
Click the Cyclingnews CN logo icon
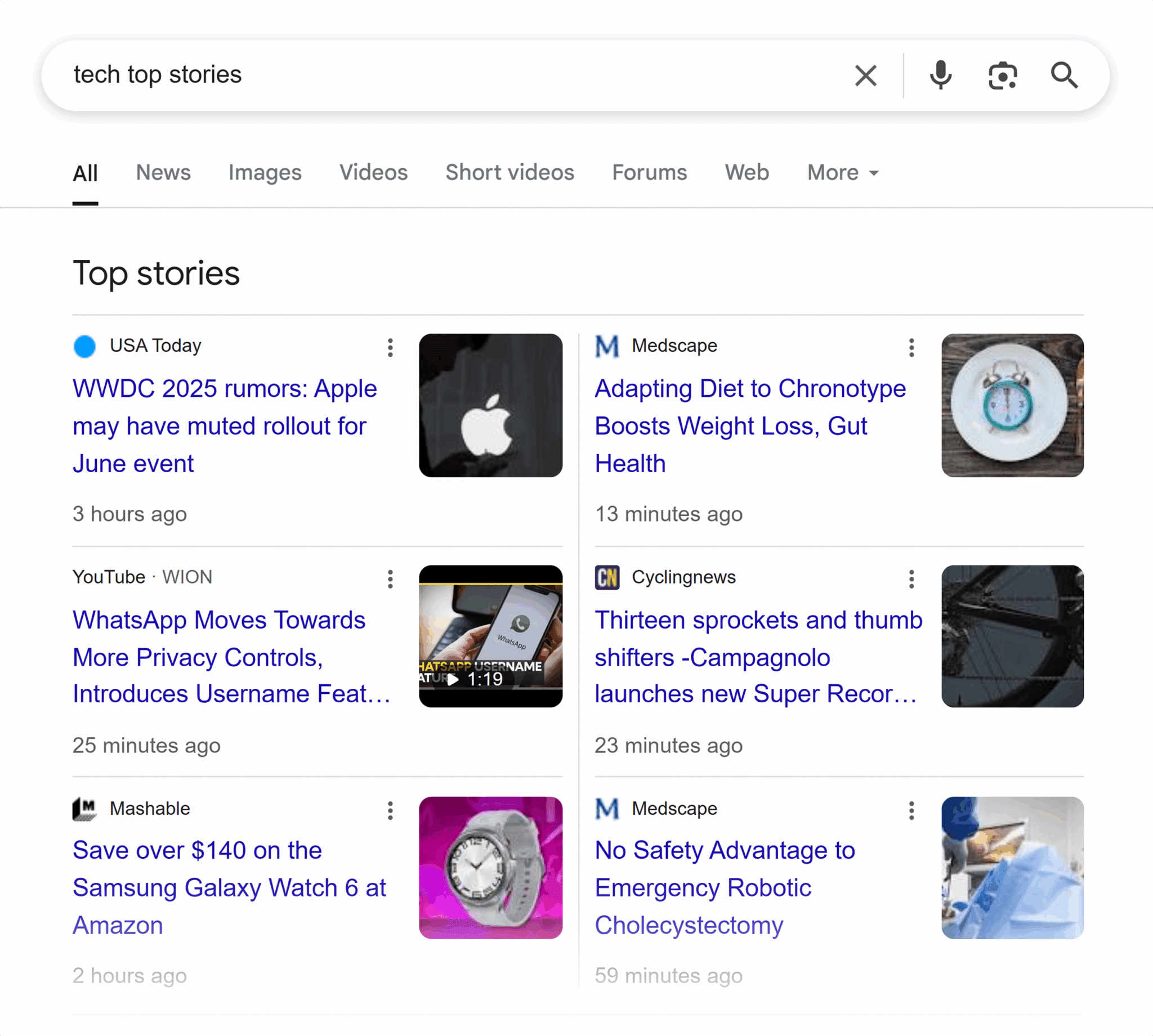tap(607, 578)
